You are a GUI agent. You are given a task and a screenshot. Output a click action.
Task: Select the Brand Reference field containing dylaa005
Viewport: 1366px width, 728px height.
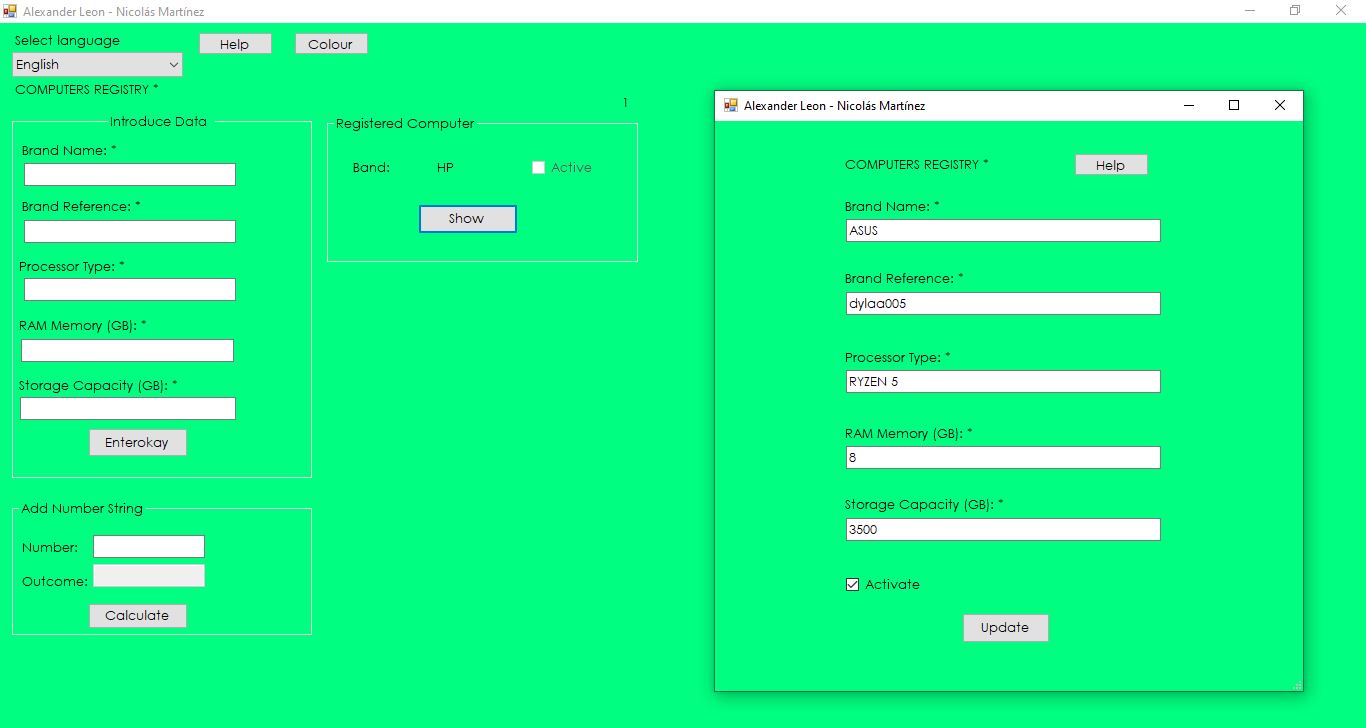pyautogui.click(x=1001, y=303)
